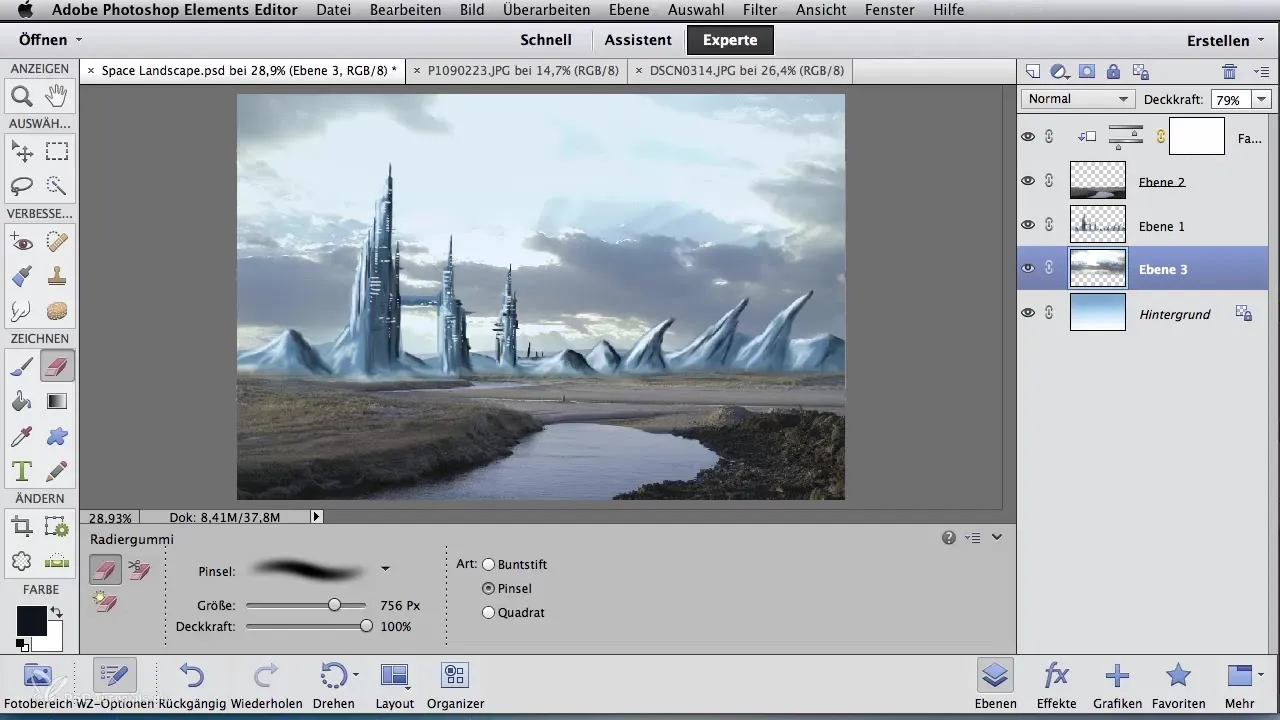This screenshot has width=1280, height=720.
Task: Create a new layer in layers panel
Action: (x=1033, y=71)
